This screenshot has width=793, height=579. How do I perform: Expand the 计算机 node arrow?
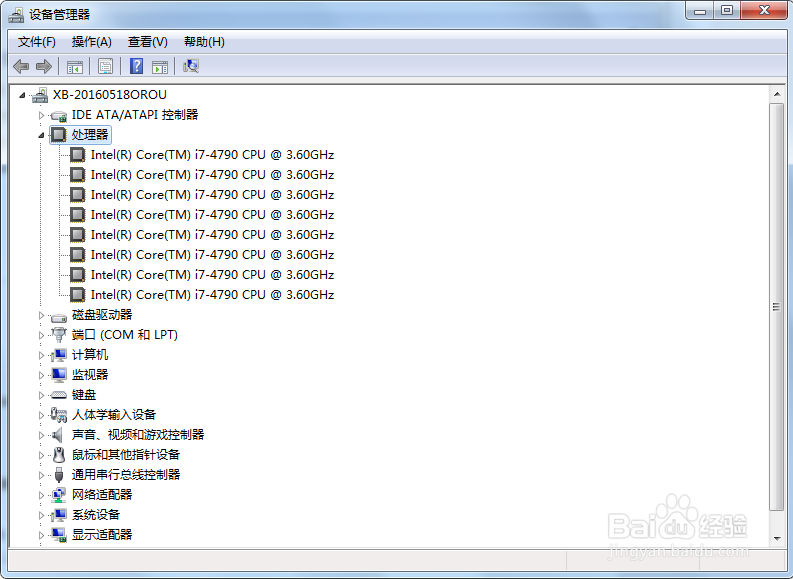point(41,355)
